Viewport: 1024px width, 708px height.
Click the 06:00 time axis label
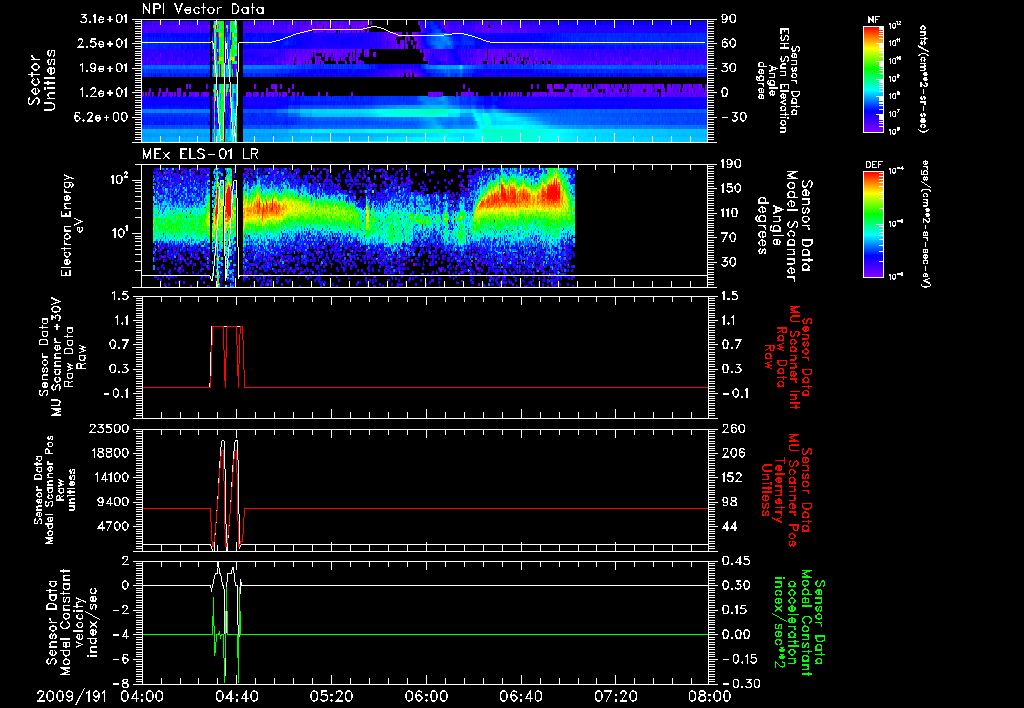click(426, 696)
